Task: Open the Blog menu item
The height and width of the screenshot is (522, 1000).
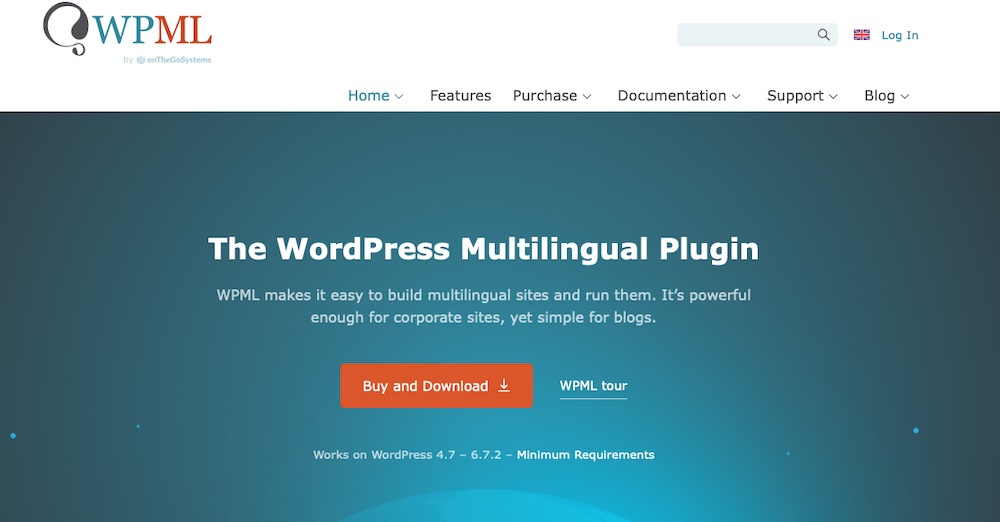Action: [x=879, y=96]
